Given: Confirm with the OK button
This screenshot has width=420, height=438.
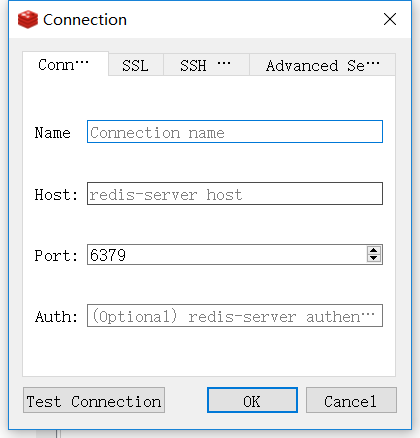Looking at the screenshot, I should click(x=252, y=400).
